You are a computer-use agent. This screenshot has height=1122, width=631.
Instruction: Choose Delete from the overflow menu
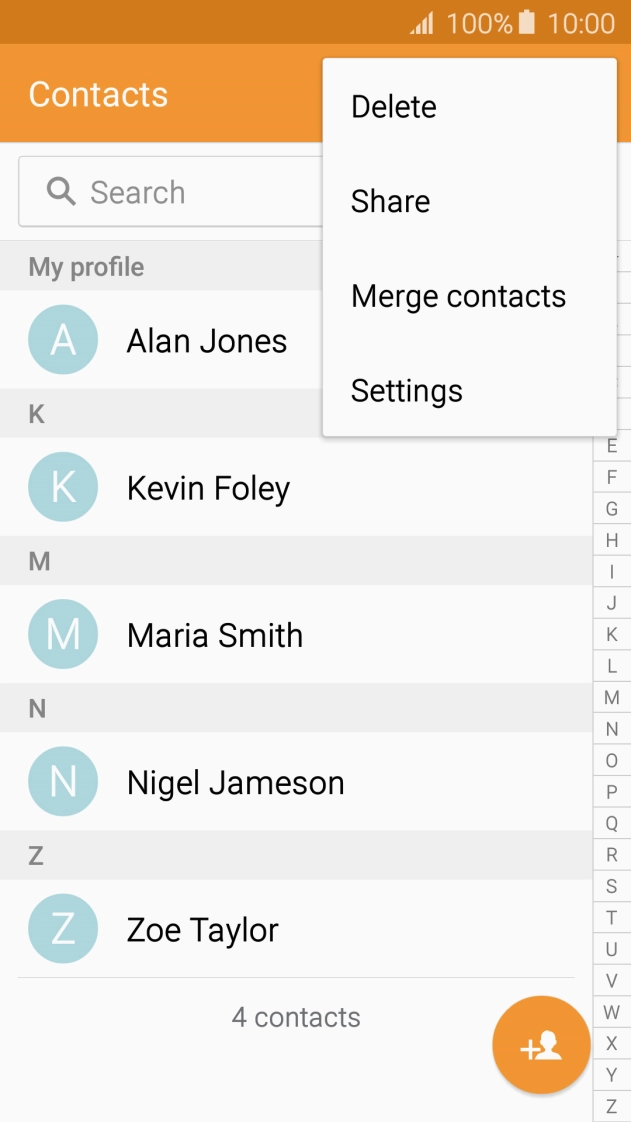(394, 107)
